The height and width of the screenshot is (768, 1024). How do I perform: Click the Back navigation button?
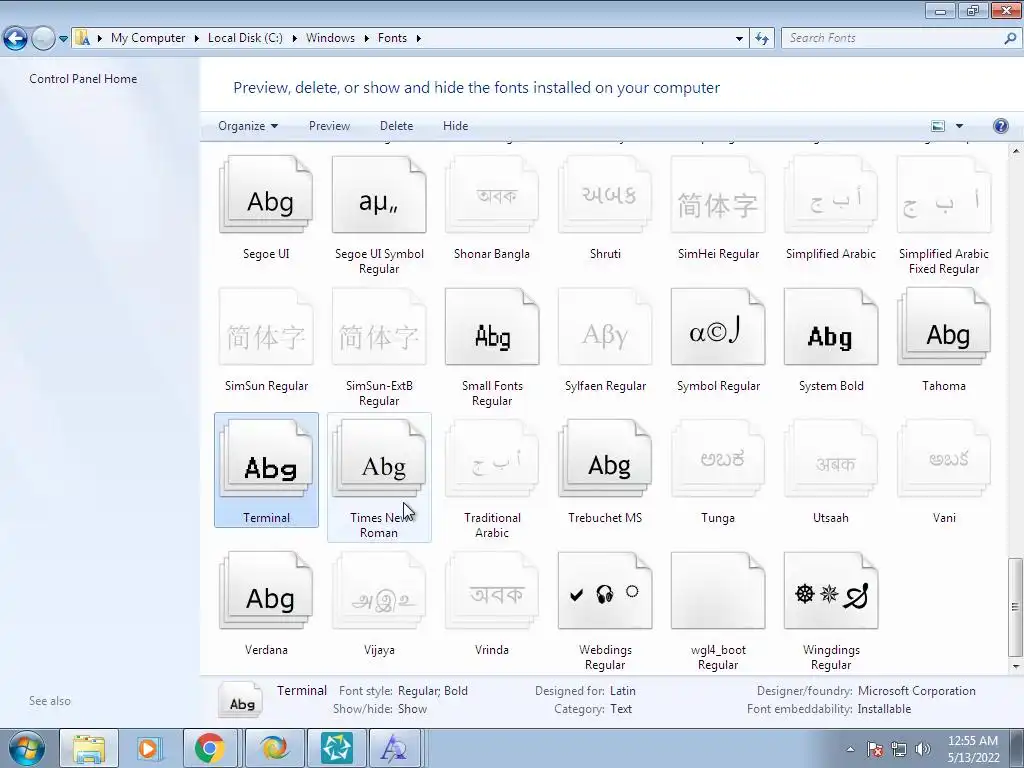tap(15, 38)
